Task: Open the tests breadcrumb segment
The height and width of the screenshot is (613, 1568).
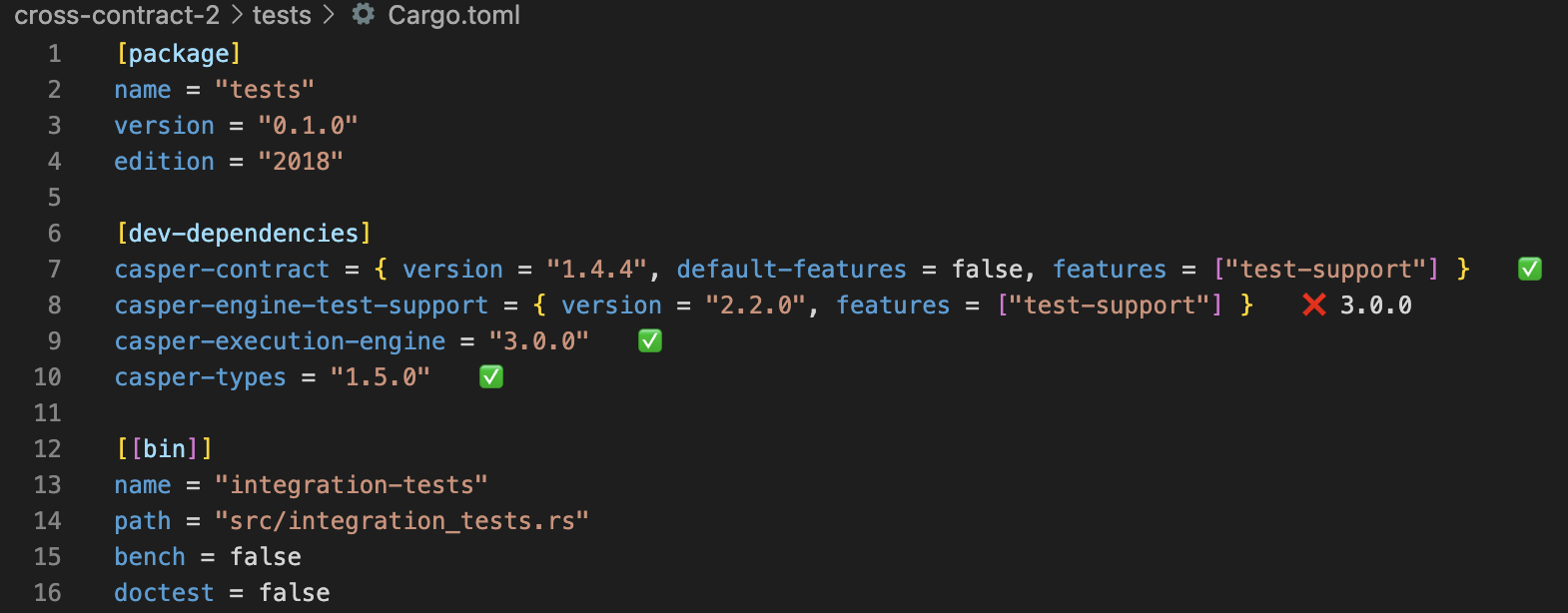Action: (282, 15)
